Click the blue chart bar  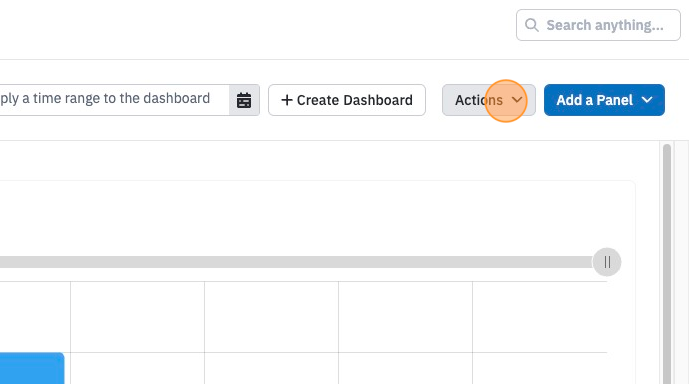[32, 368]
